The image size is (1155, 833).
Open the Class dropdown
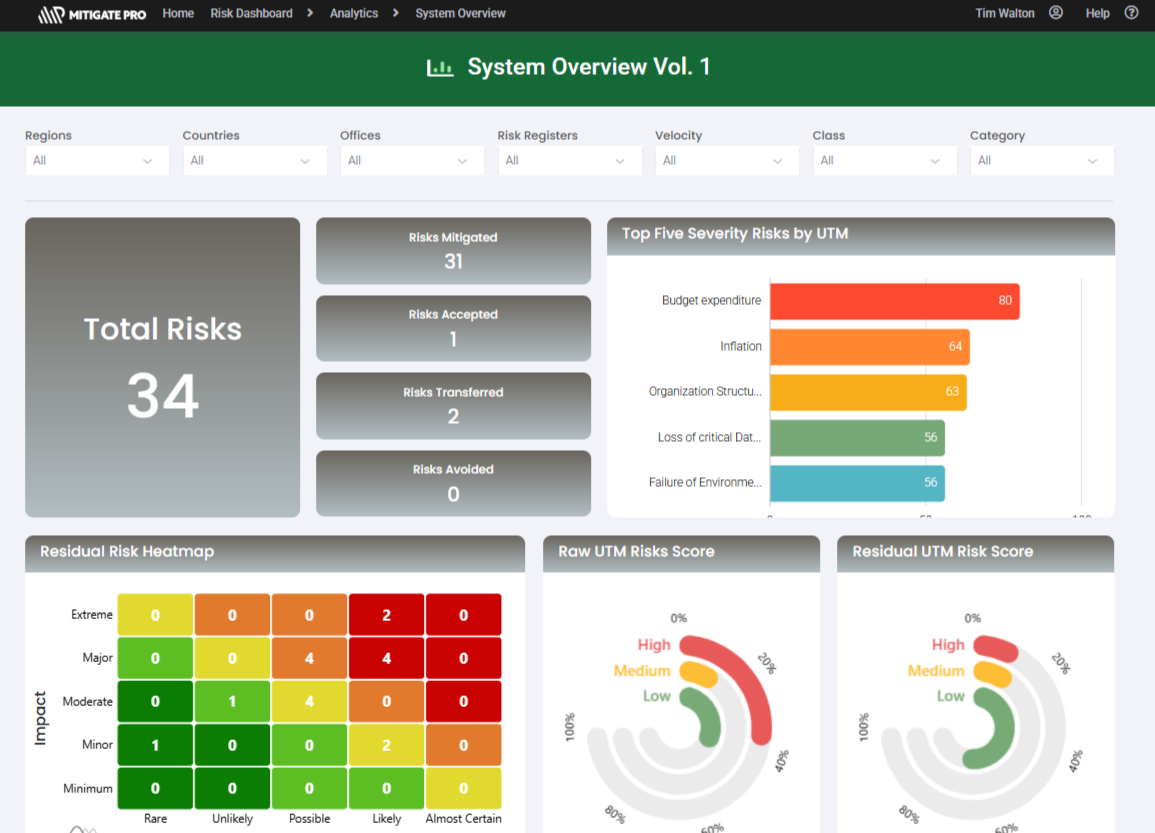[884, 160]
